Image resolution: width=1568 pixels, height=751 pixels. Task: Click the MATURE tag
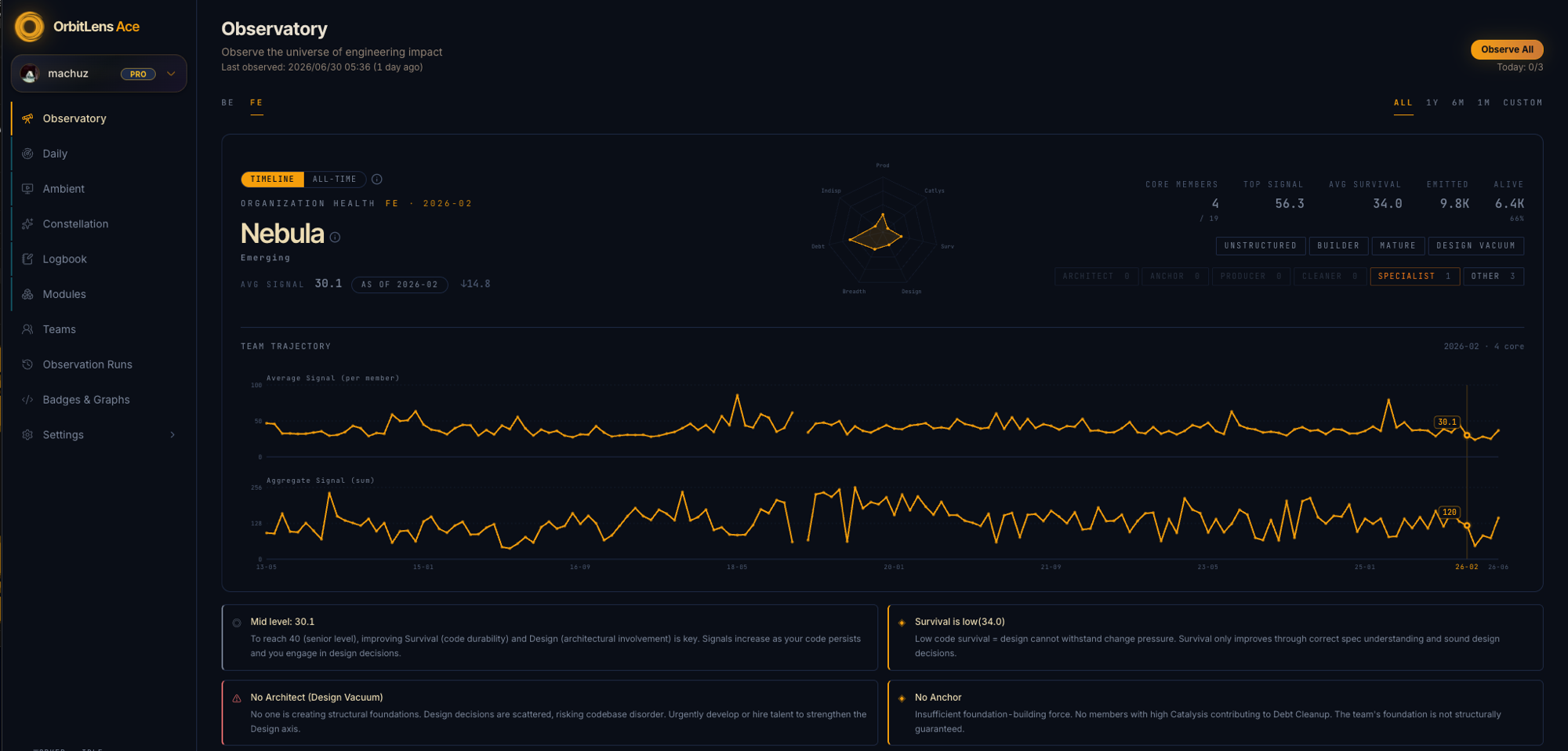1398,245
